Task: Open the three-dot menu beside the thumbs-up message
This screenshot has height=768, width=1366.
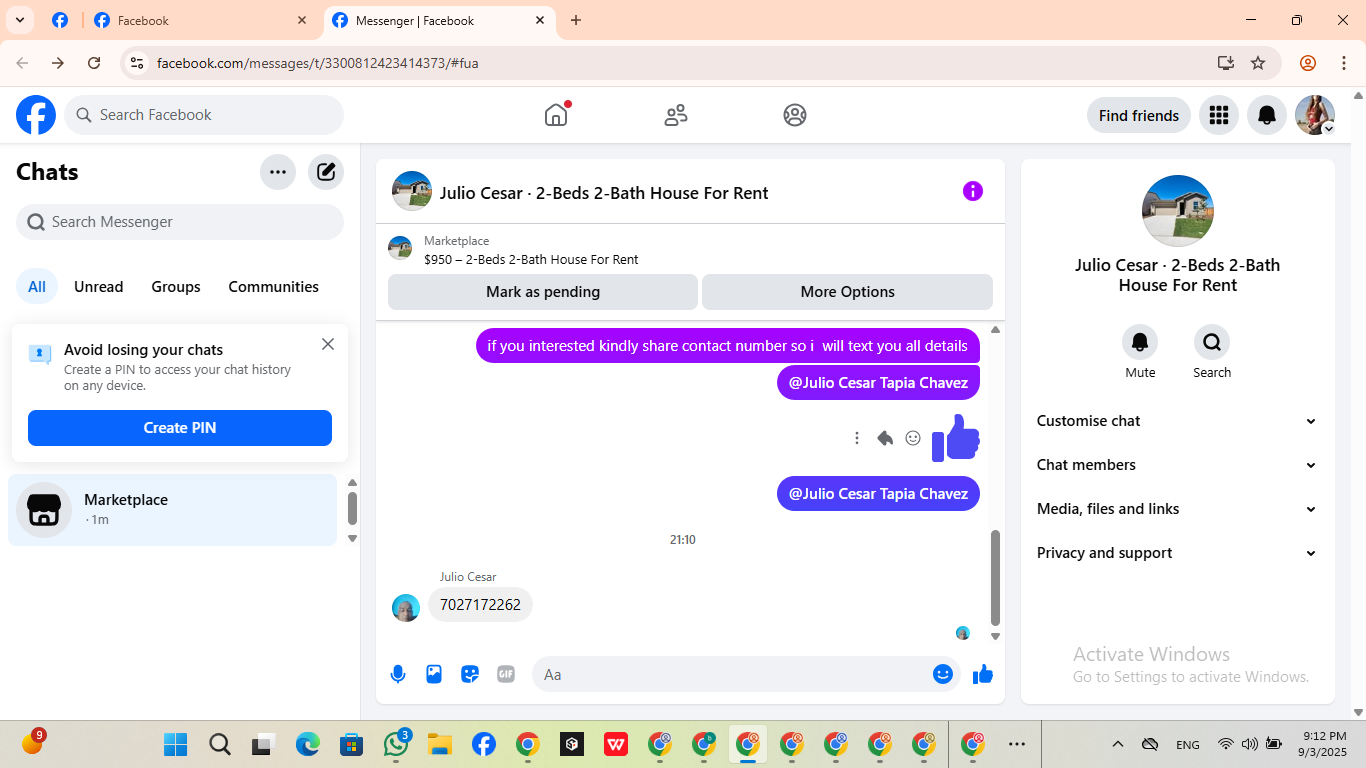Action: (857, 438)
